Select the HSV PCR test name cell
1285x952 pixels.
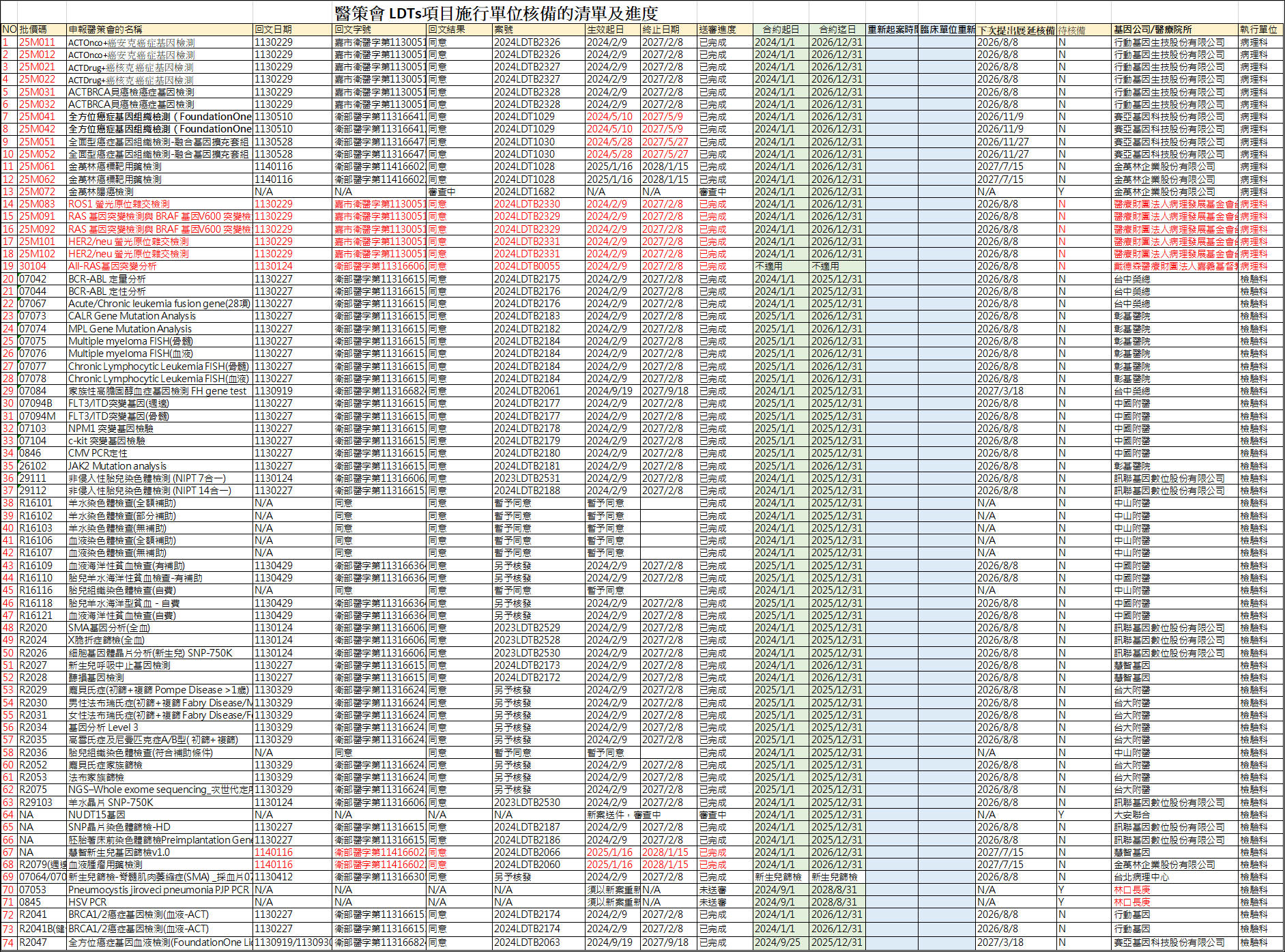click(87, 902)
